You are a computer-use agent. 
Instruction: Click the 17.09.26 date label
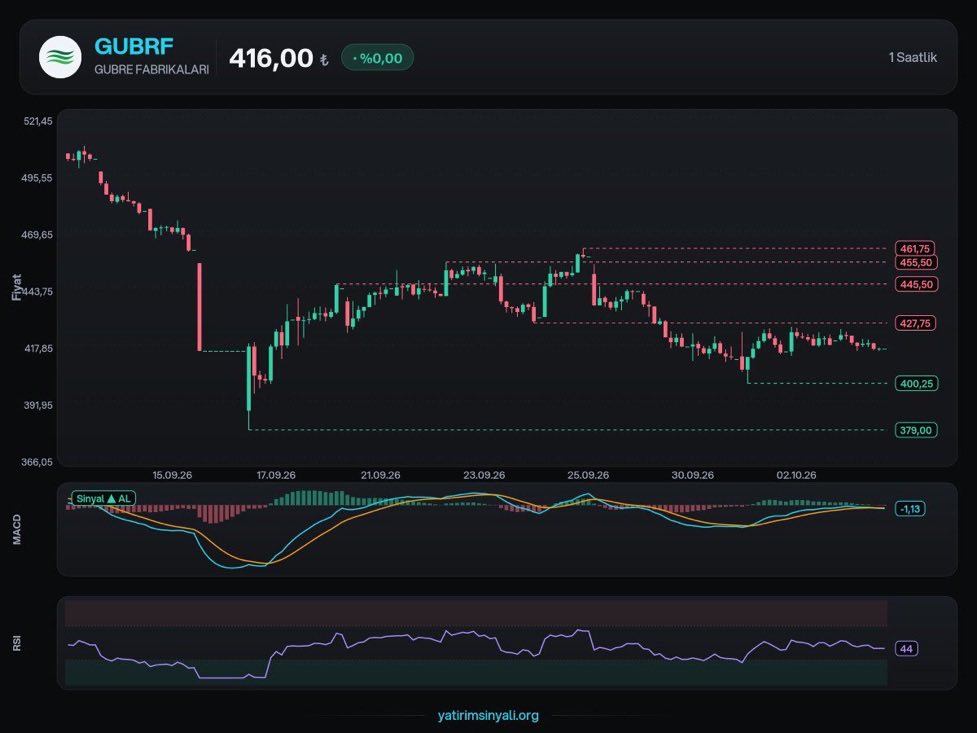click(x=276, y=475)
